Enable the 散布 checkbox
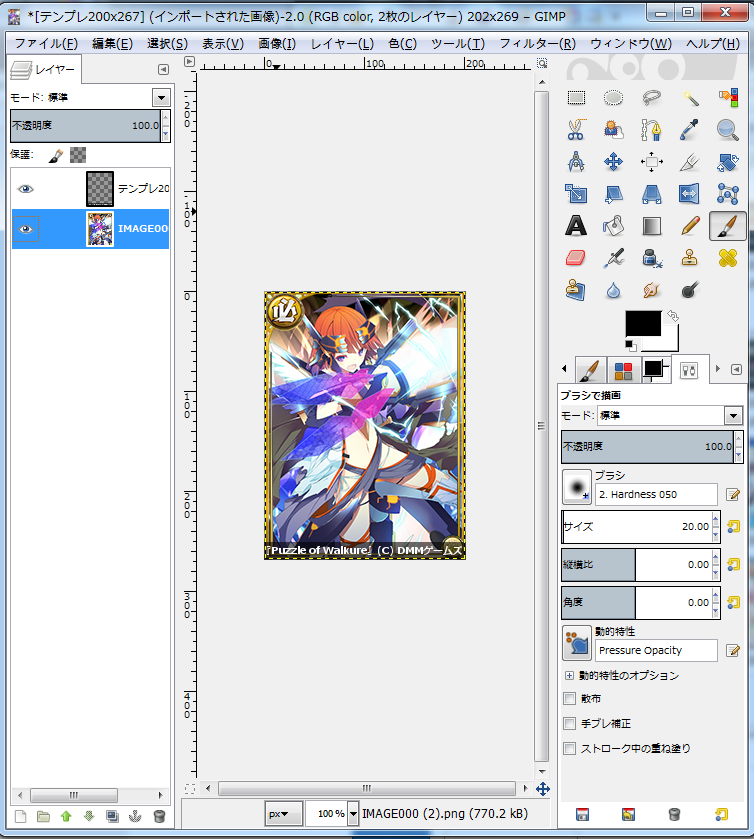Screen dimensions: 754x839 click(569, 698)
